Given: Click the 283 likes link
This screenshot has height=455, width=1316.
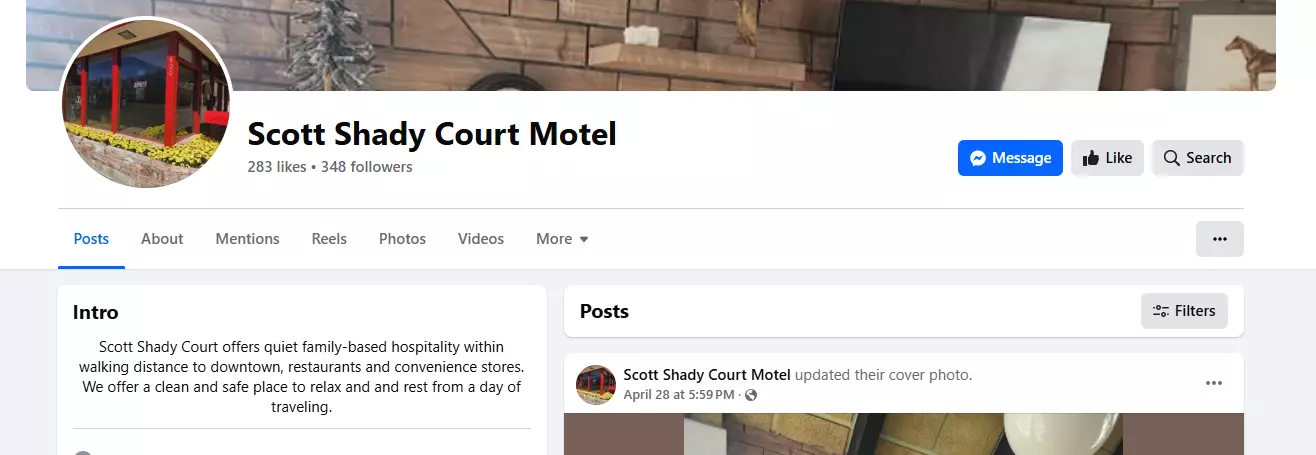Looking at the screenshot, I should 277,167.
